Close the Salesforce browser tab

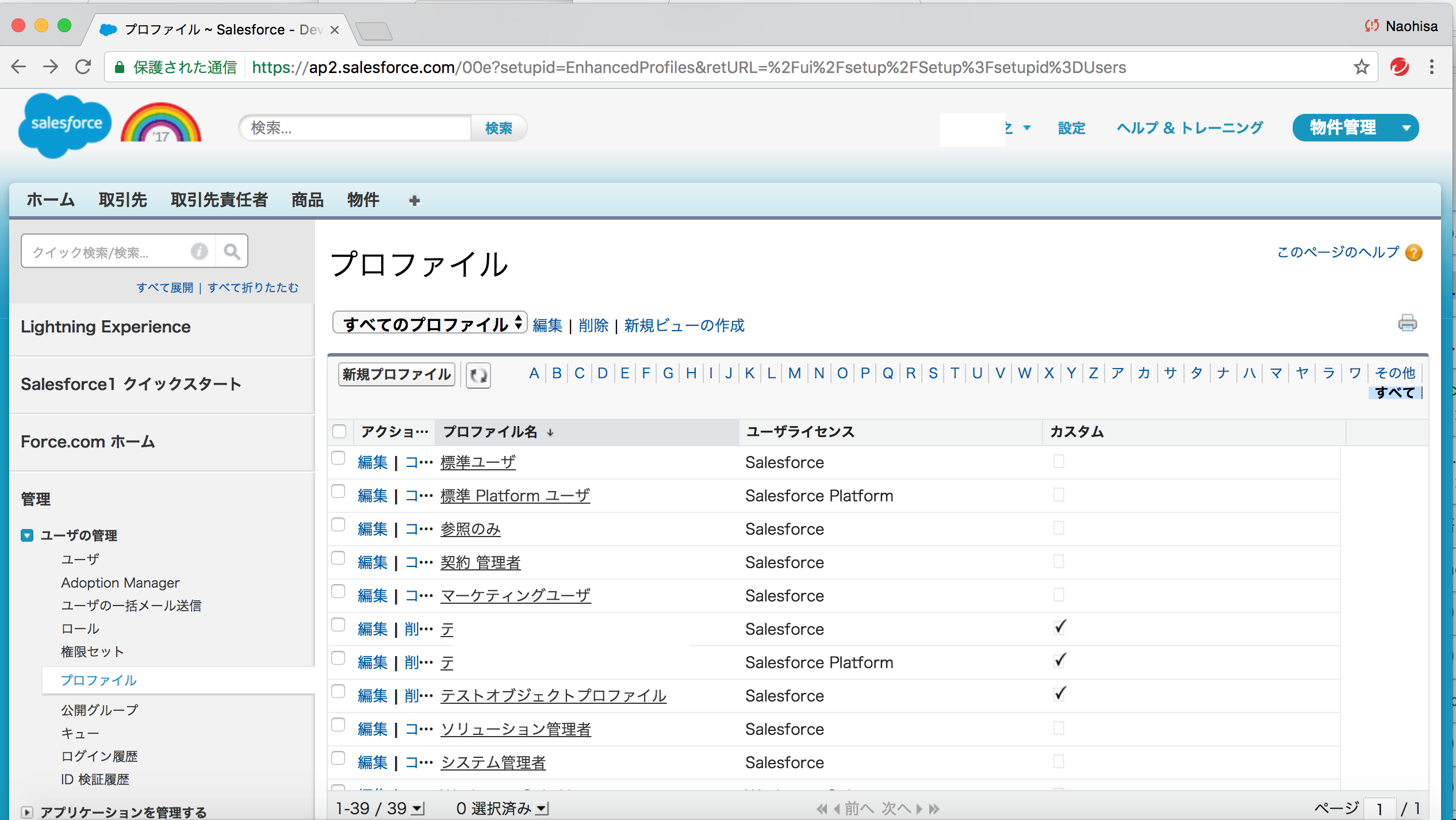pos(335,30)
